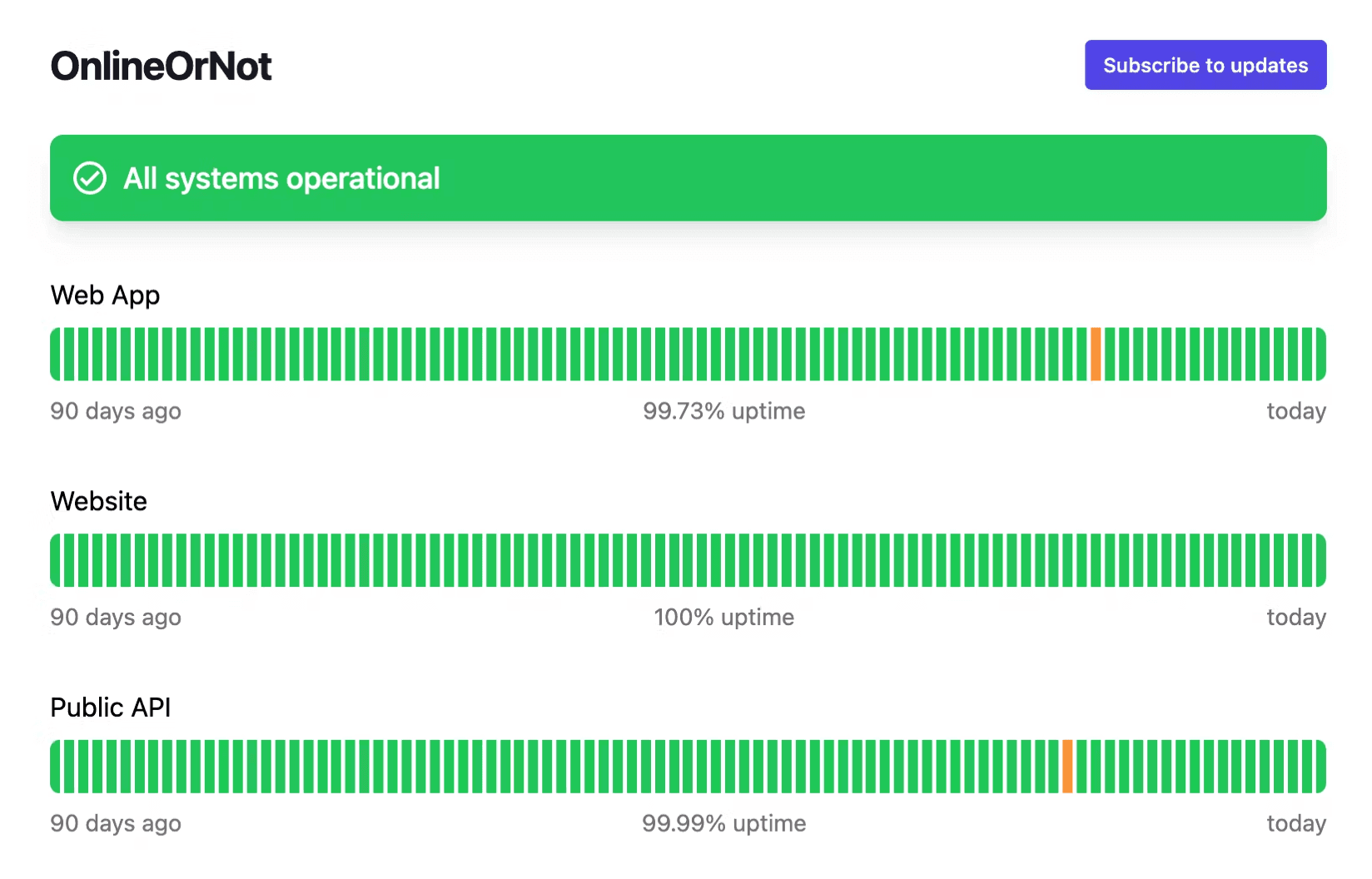Viewport: 1372px width, 879px height.
Task: Click the checkmark icon in status banner
Action: (x=90, y=178)
